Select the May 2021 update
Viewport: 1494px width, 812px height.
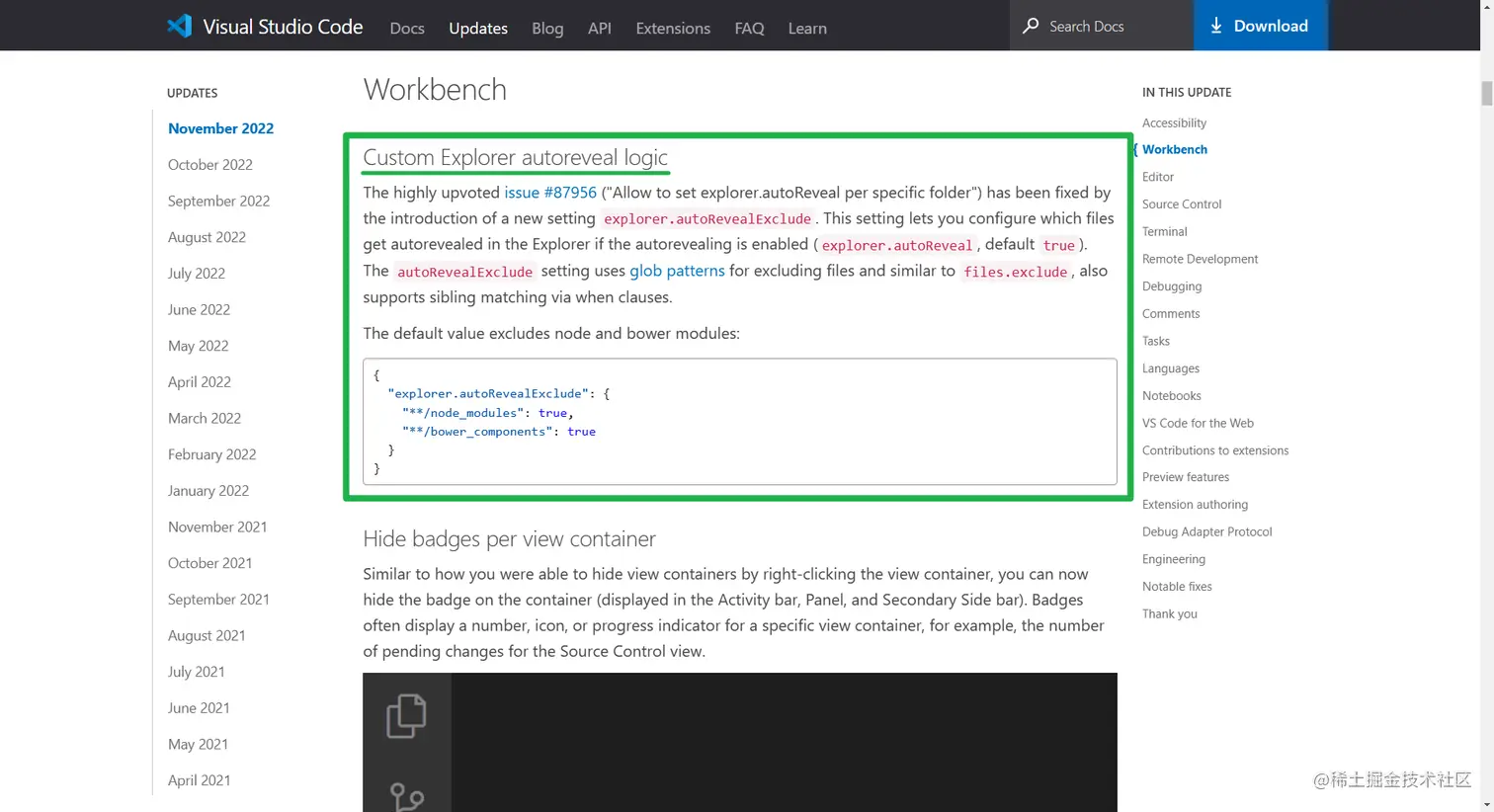[x=198, y=744]
